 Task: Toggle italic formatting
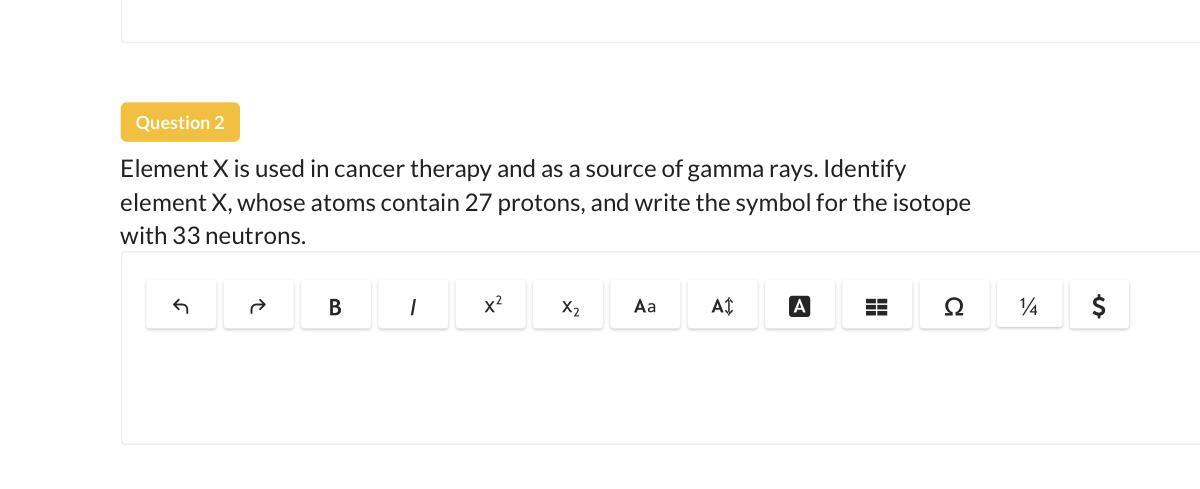click(x=413, y=306)
